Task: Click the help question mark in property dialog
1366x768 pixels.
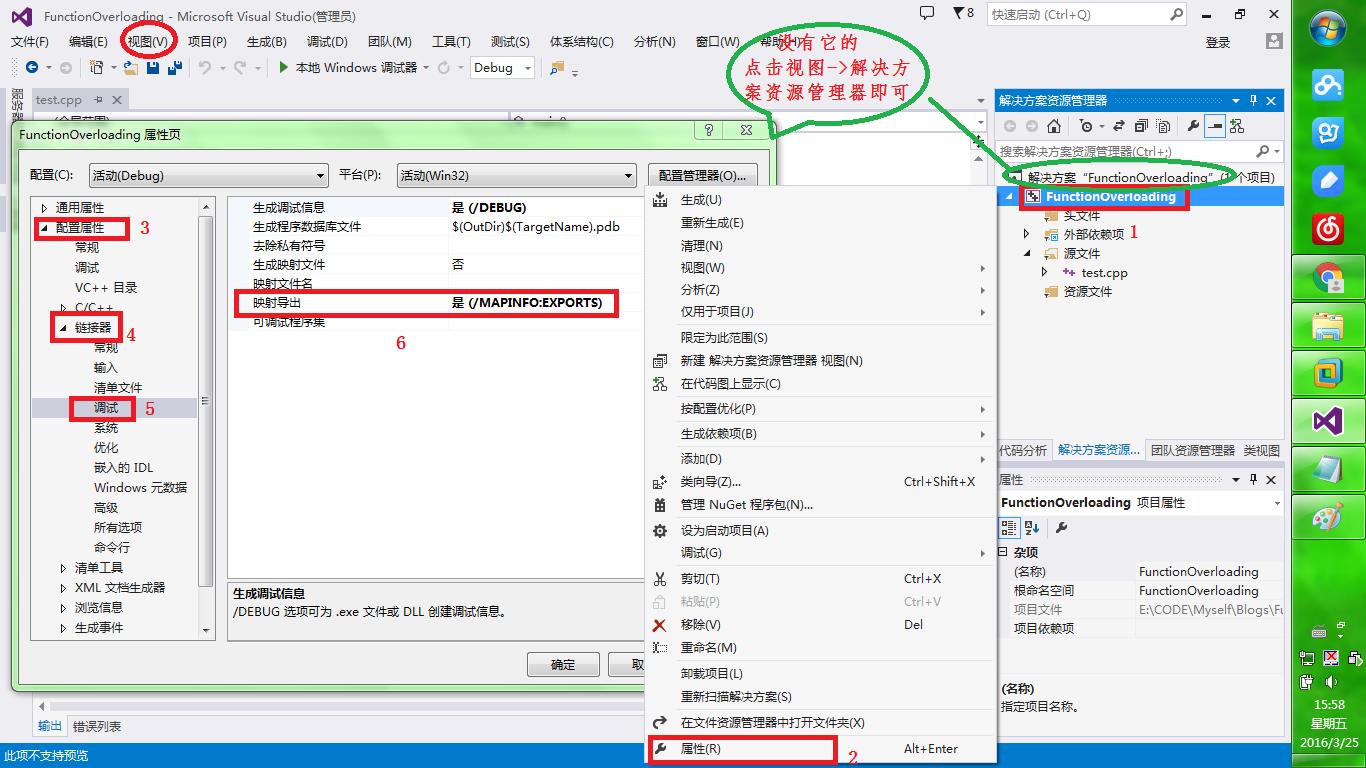Action: coord(709,130)
